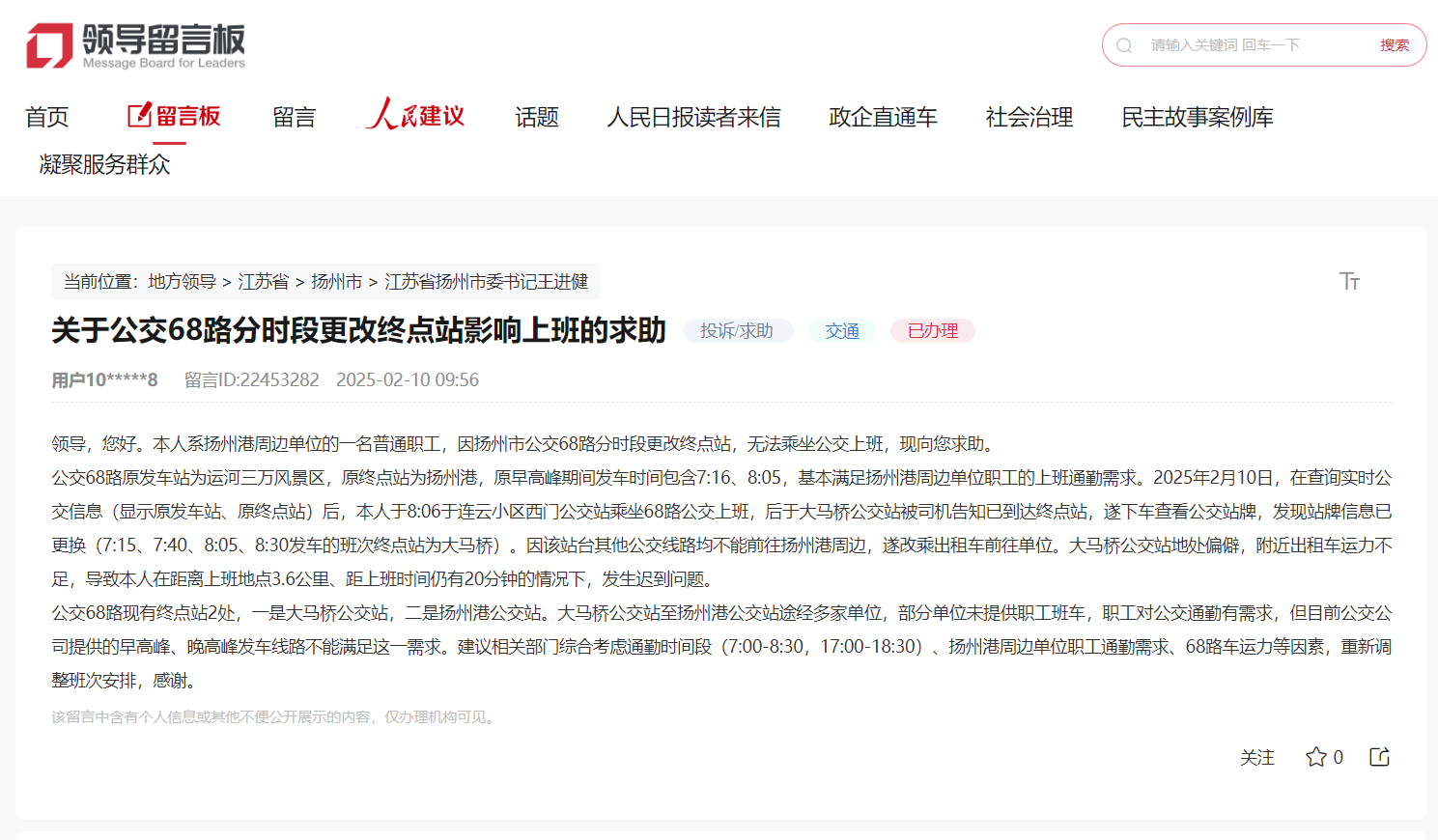Image resolution: width=1438 pixels, height=840 pixels.
Task: Open the 社会治理 section
Action: tap(1029, 117)
